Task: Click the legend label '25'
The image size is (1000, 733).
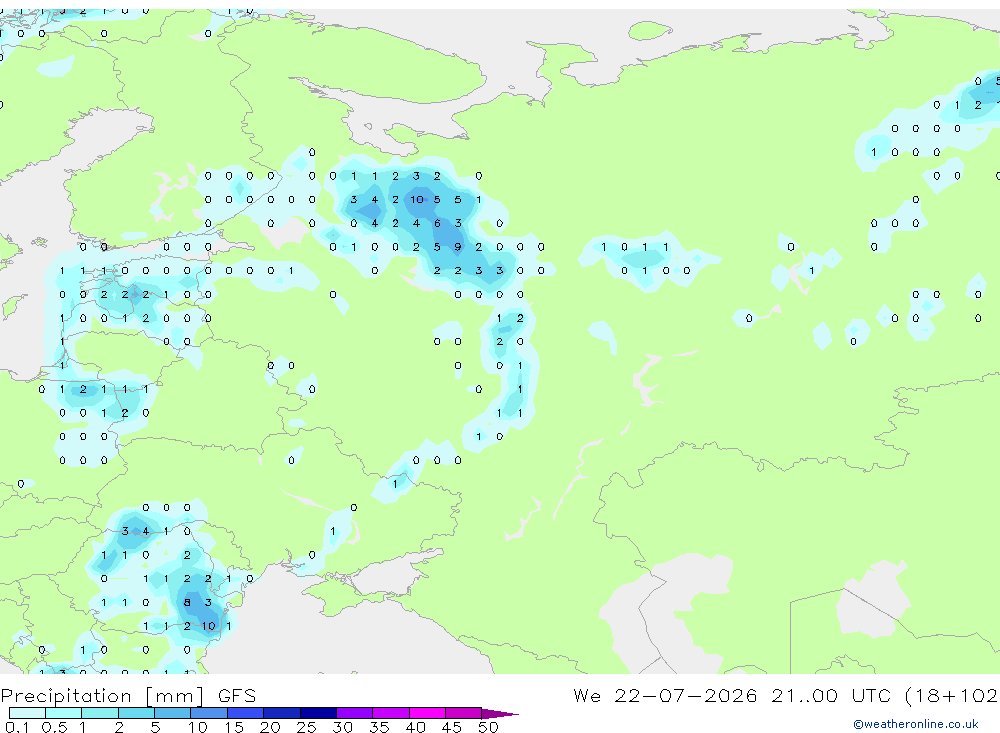Action: coord(306,727)
